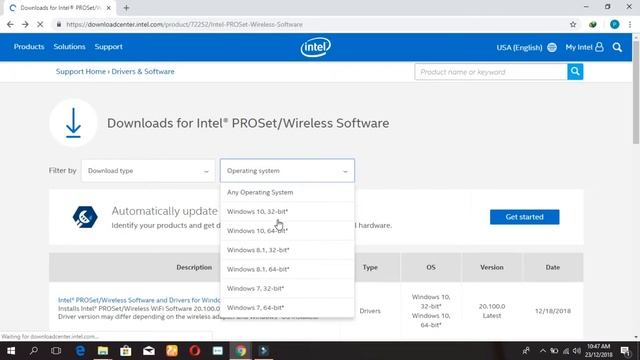The image size is (640, 360).
Task: Open site search magnifier in blue header
Action: coord(617,47)
